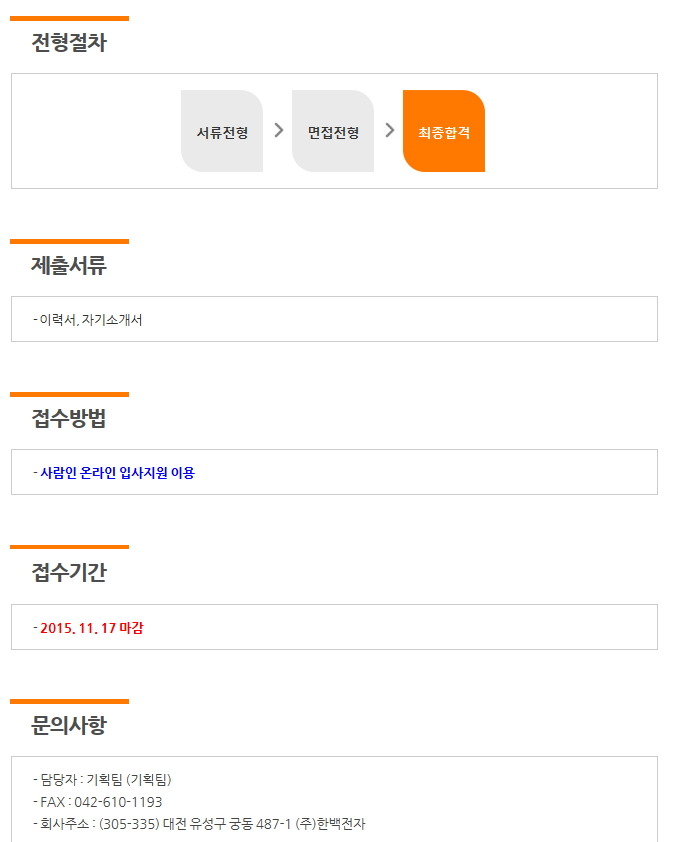Open the 사람인 온라인 입사지원 이용 link
676x842 pixels.
click(117, 473)
